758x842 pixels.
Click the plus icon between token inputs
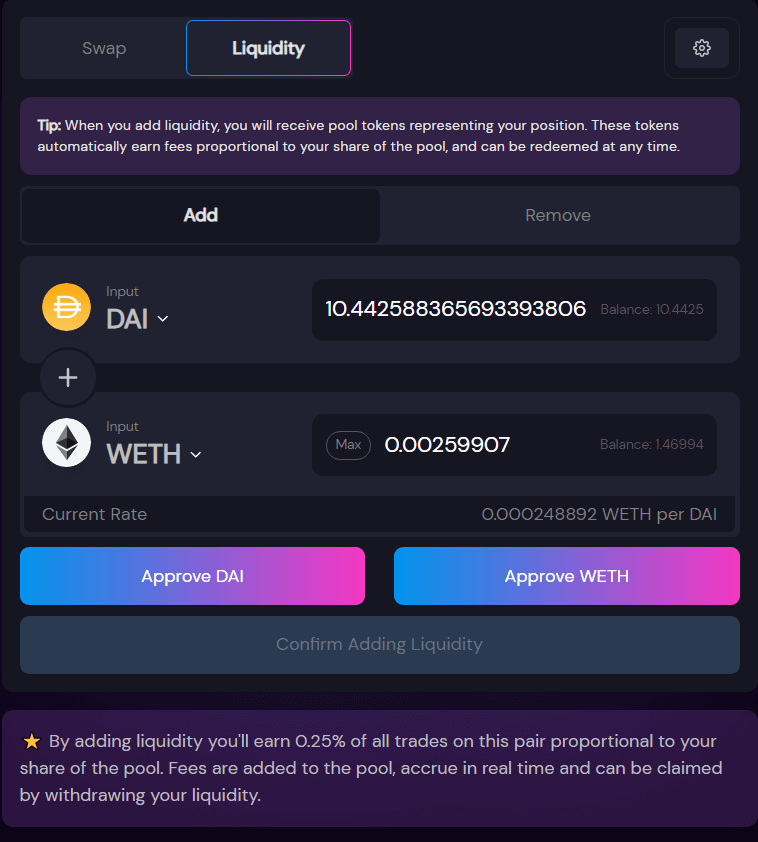coord(67,377)
